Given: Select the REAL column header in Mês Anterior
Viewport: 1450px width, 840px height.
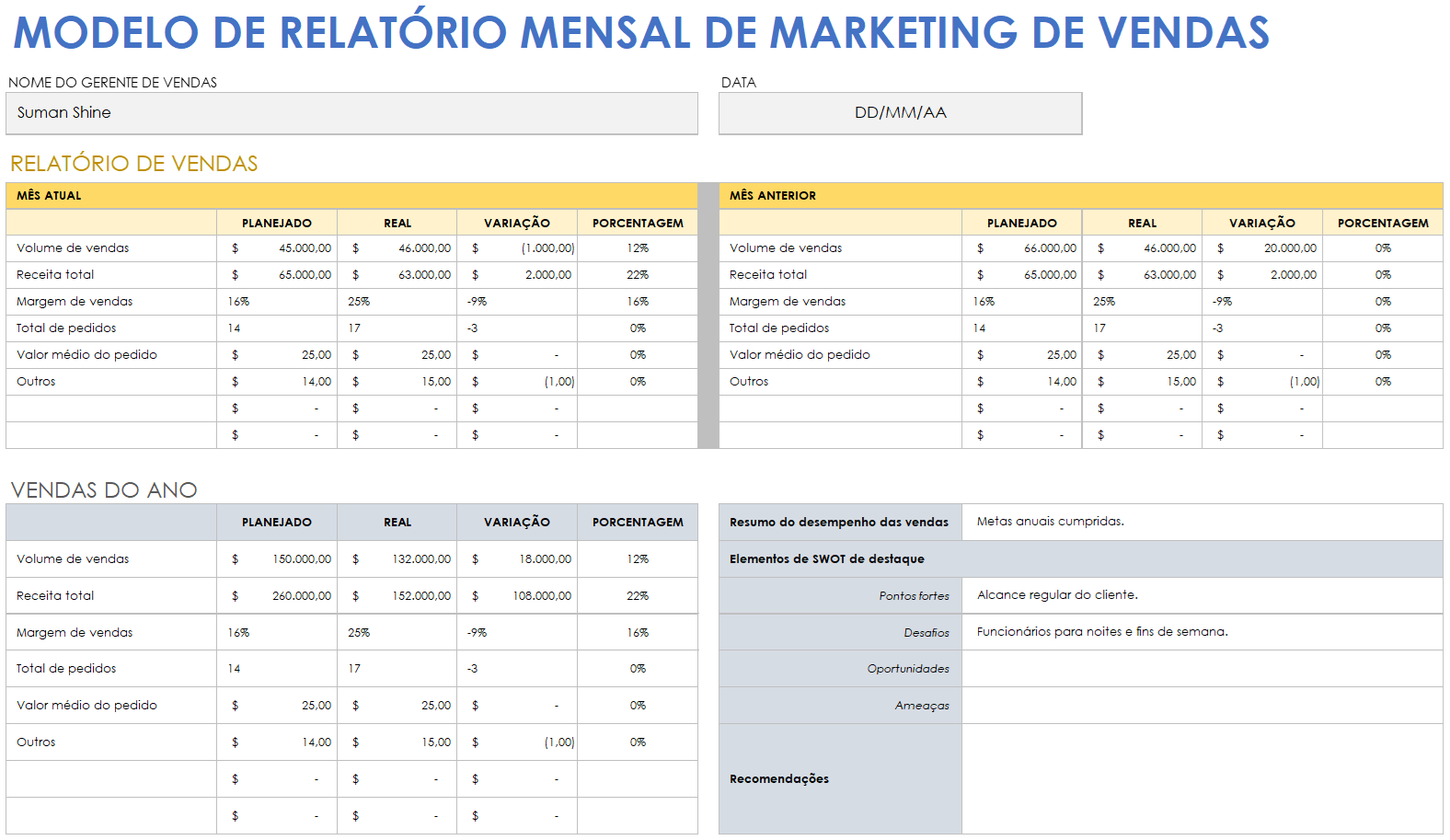Looking at the screenshot, I should point(1142,223).
